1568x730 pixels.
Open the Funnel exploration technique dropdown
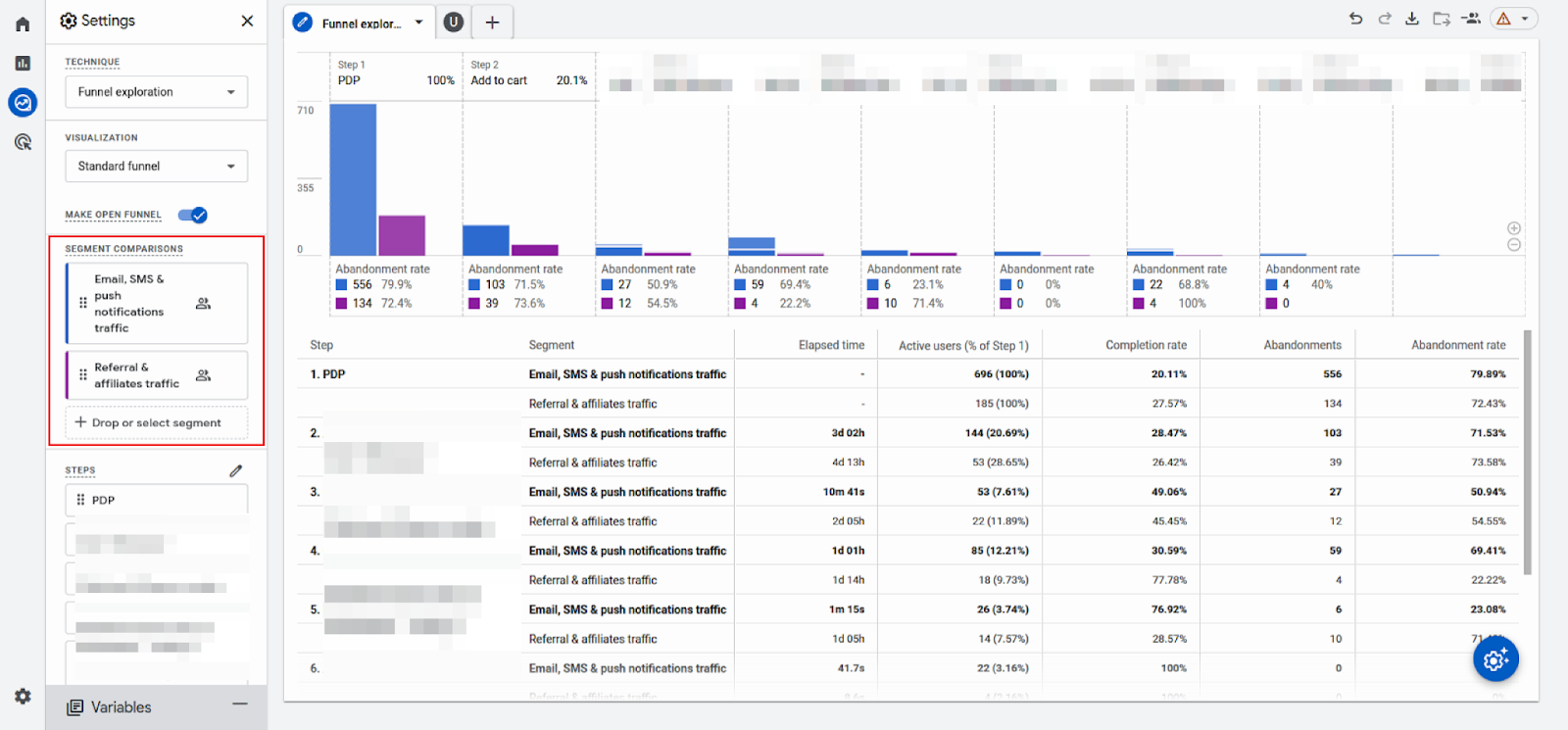(157, 92)
